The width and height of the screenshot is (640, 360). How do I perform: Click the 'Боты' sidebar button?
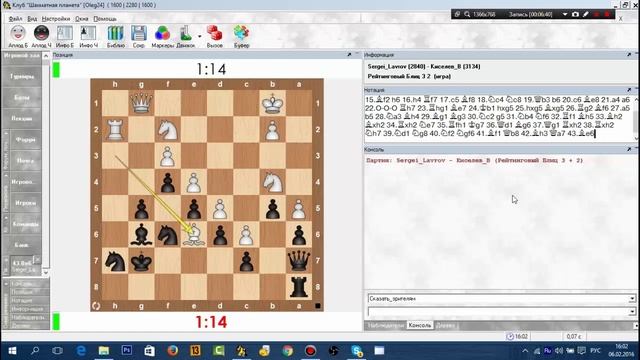[x=22, y=98]
